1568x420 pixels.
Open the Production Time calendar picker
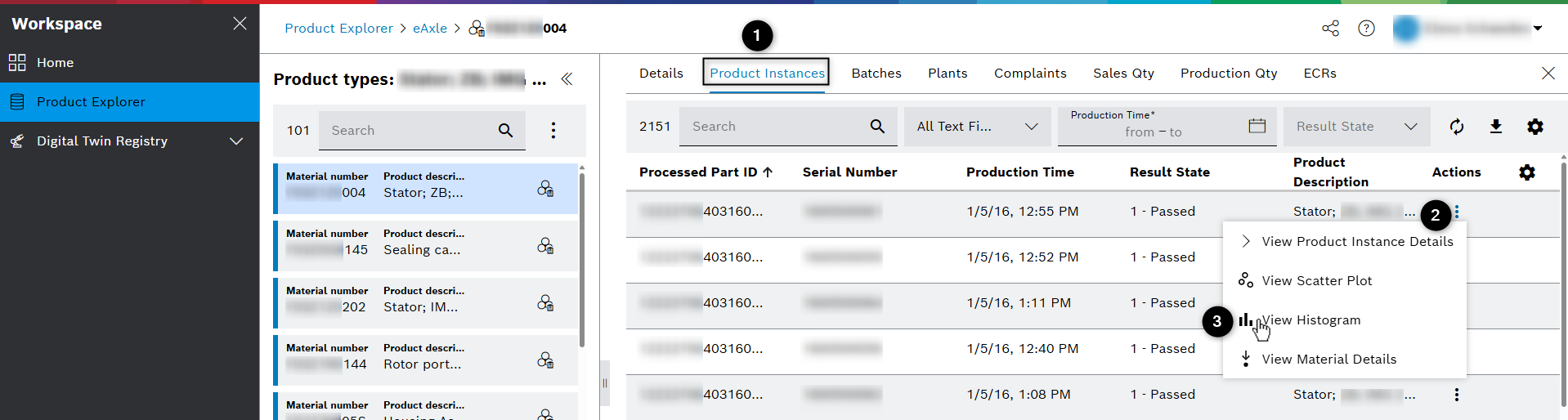point(1257,126)
